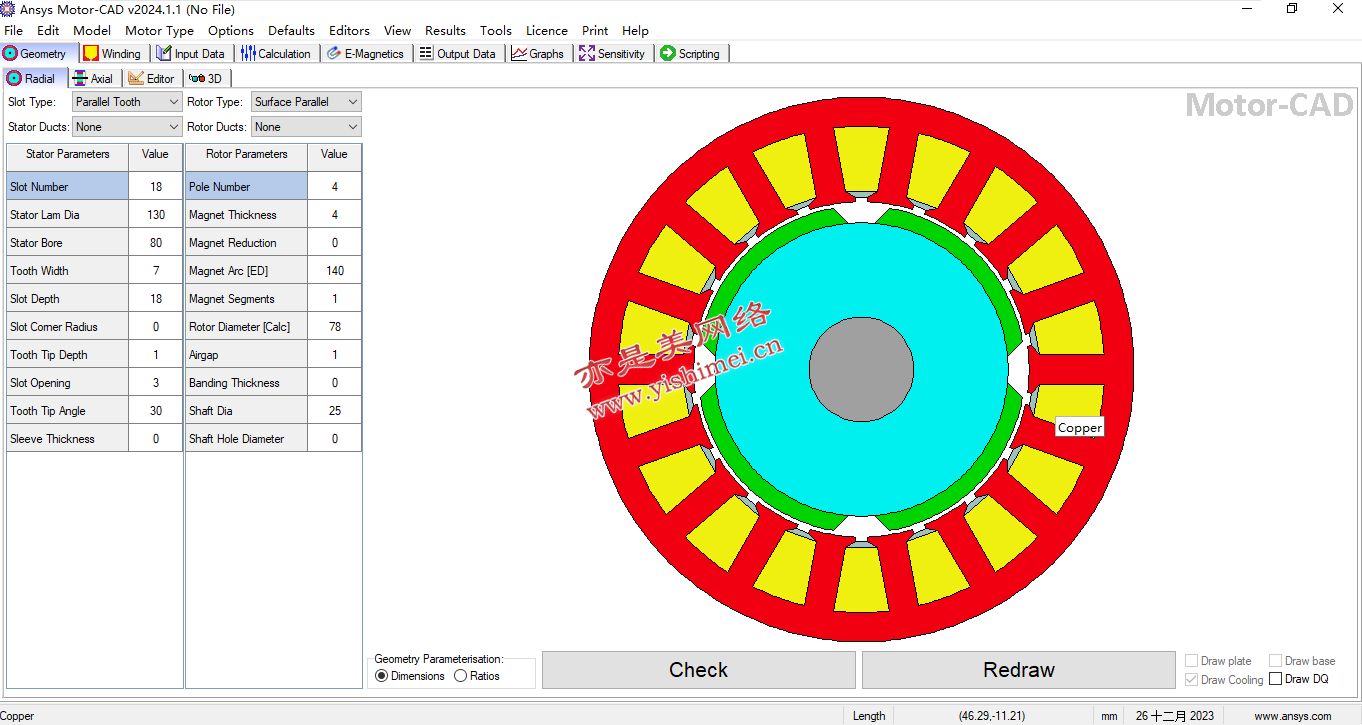The width and height of the screenshot is (1362, 725).
Task: Toggle the Draw Cooling checkbox
Action: [1191, 679]
